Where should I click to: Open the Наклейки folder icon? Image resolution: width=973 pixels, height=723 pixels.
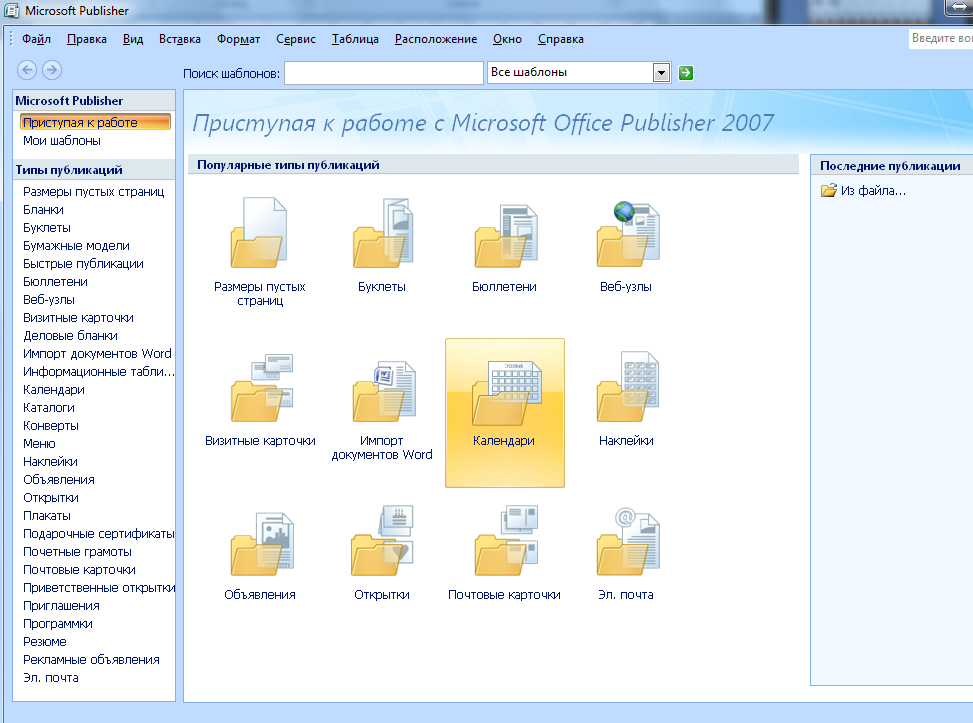tap(627, 387)
